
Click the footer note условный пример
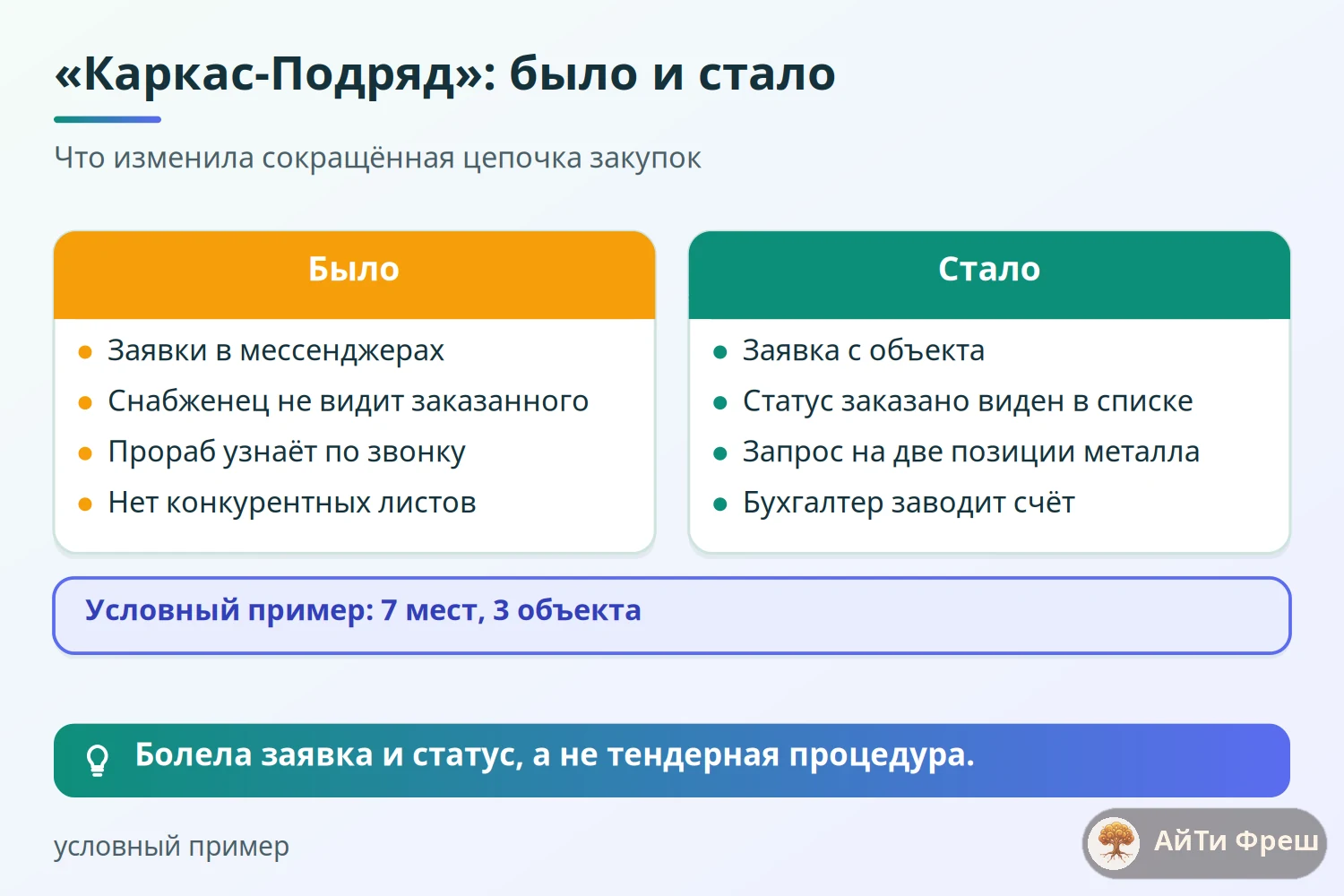(171, 846)
